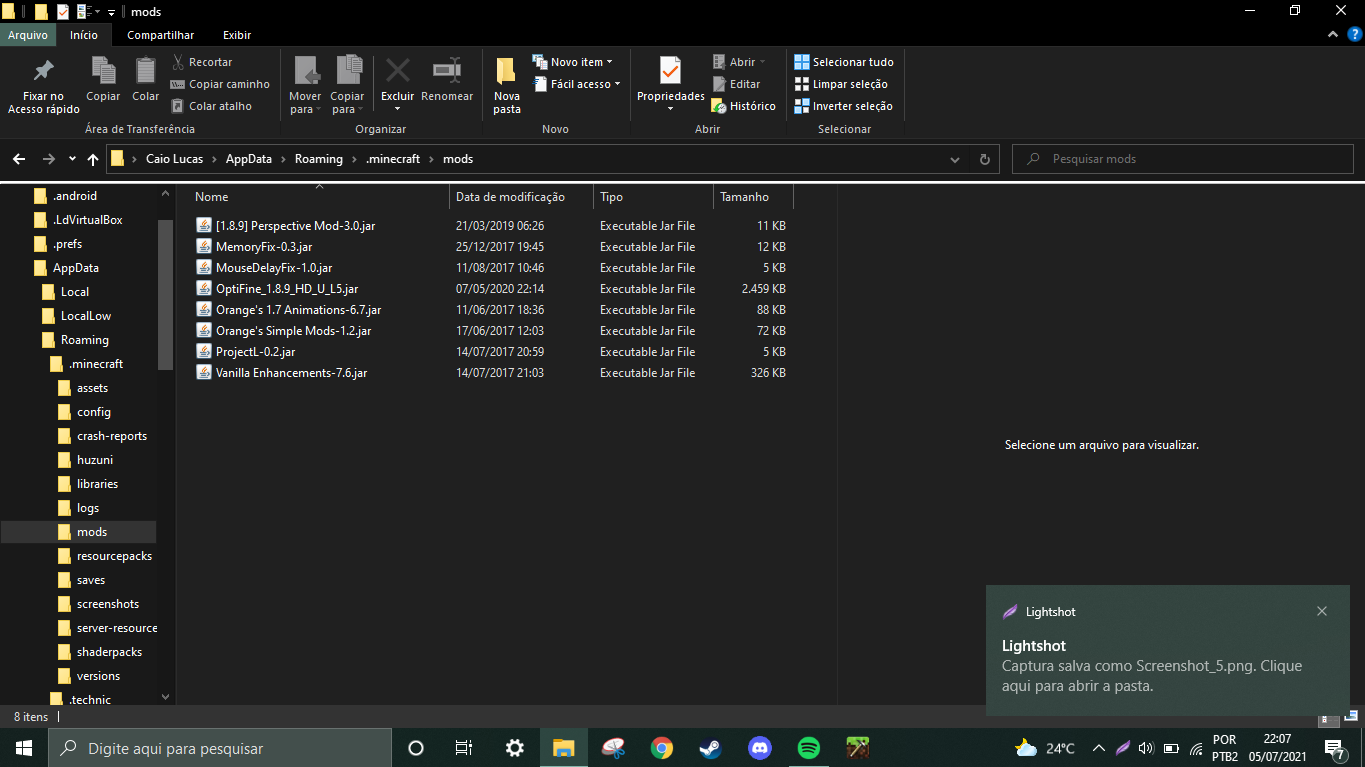Viewport: 1365px width, 767px height.
Task: Open Google Chrome from the taskbar
Action: coord(662,748)
